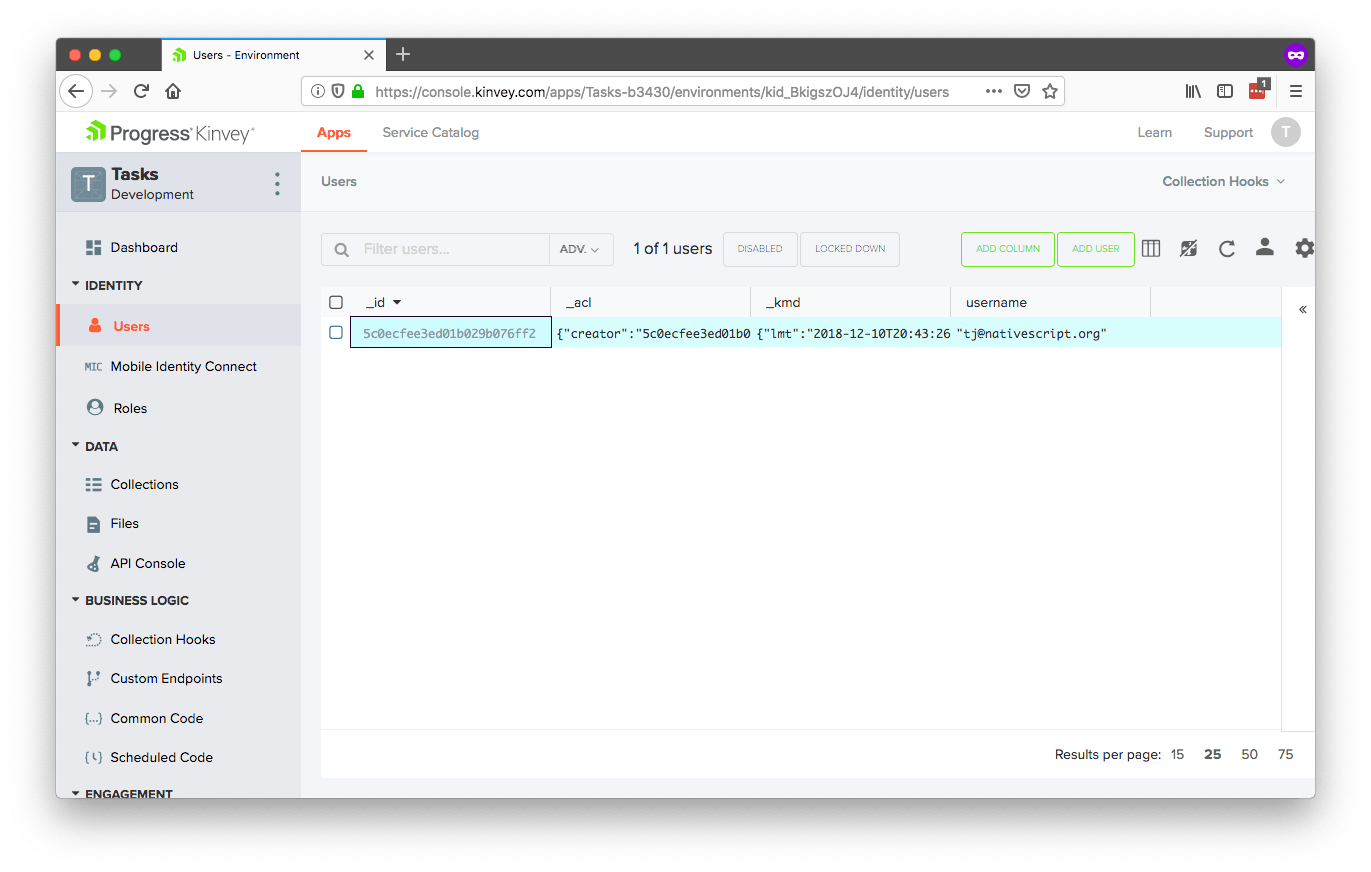Click the refresh users list icon

[x=1227, y=249]
